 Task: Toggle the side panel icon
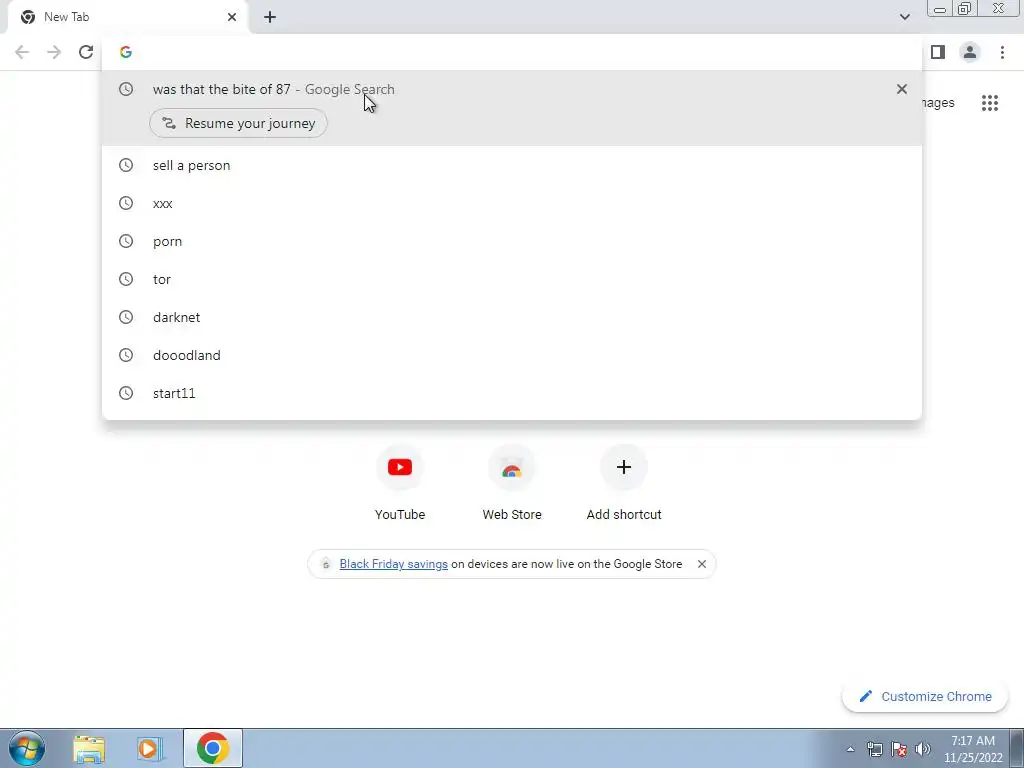[x=938, y=52]
